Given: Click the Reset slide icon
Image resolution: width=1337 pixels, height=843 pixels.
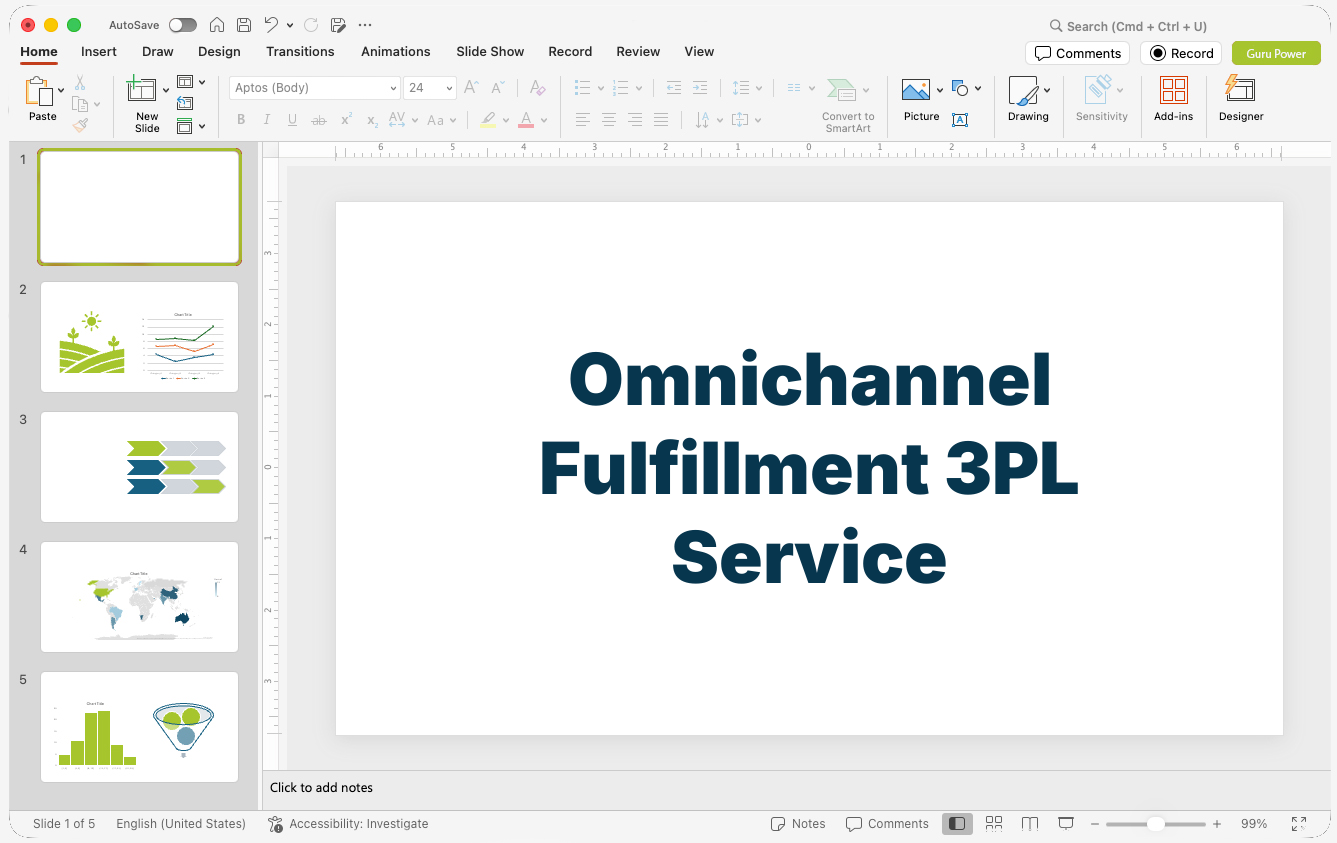Looking at the screenshot, I should (185, 103).
